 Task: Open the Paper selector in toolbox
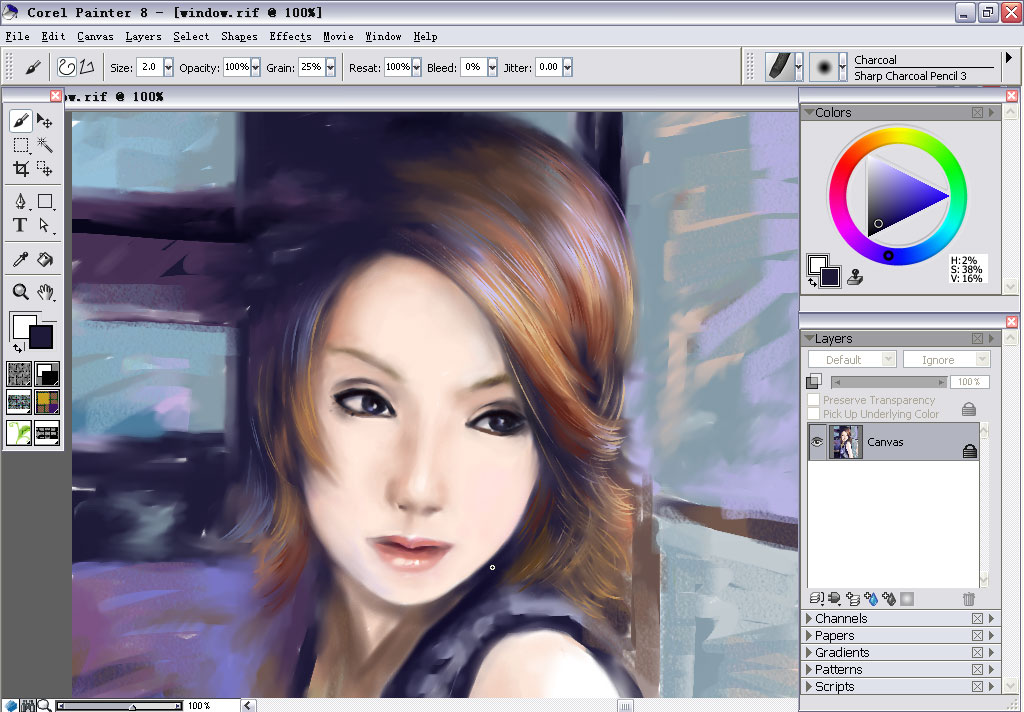(19, 374)
